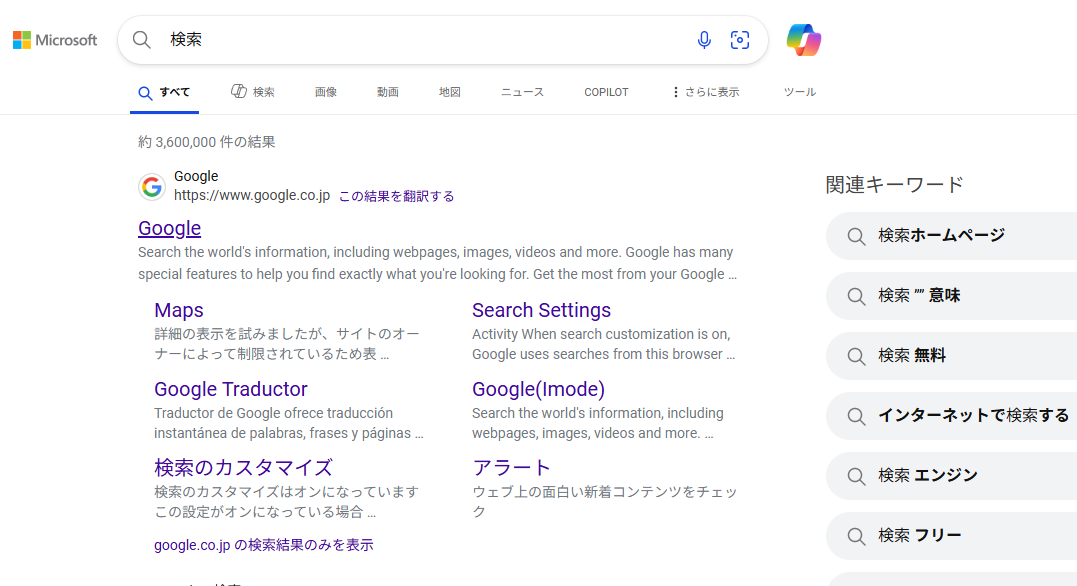Open the Google Traductor sublink
The height and width of the screenshot is (586, 1077).
[x=231, y=389]
